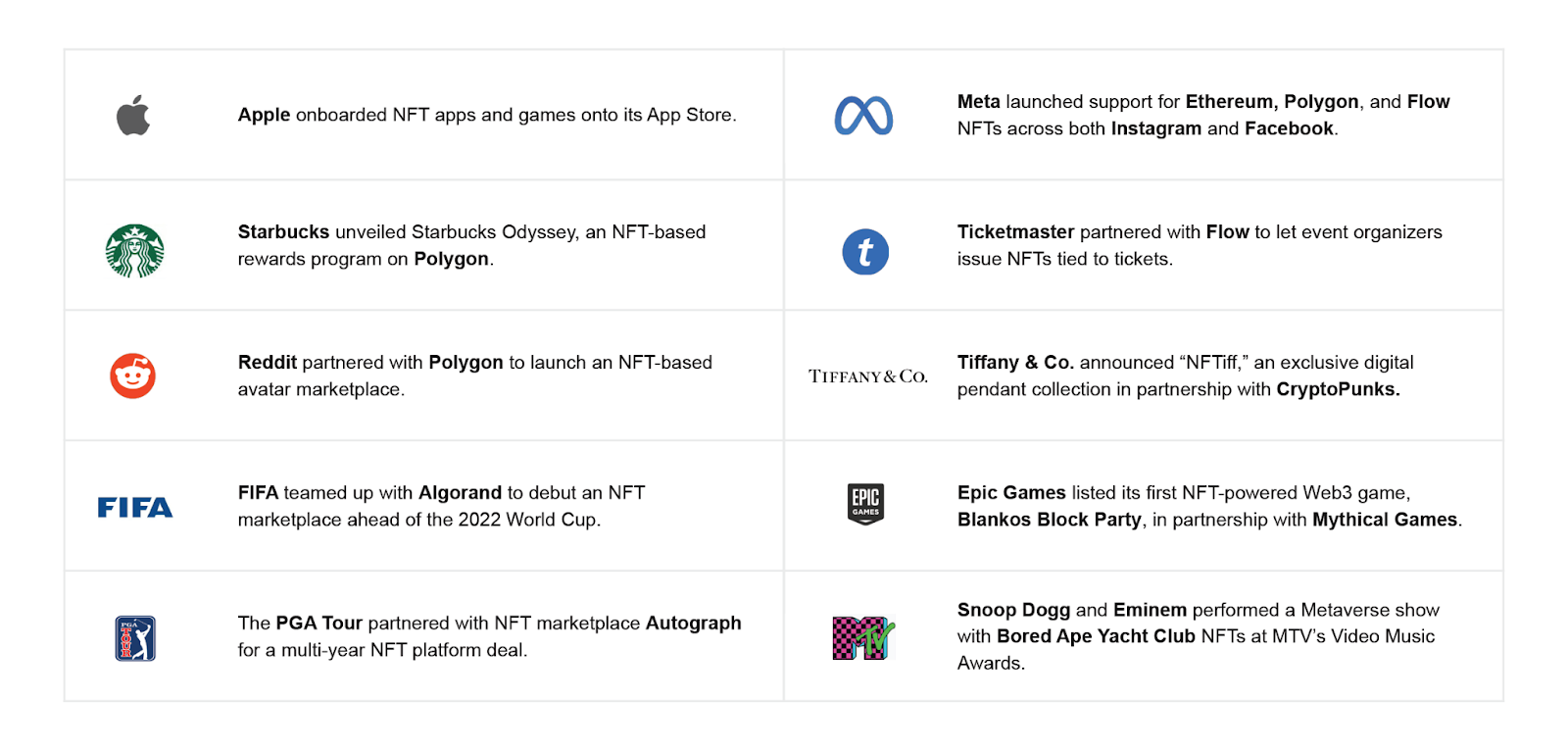Select the bold word Polygon in Reddit row

click(465, 363)
